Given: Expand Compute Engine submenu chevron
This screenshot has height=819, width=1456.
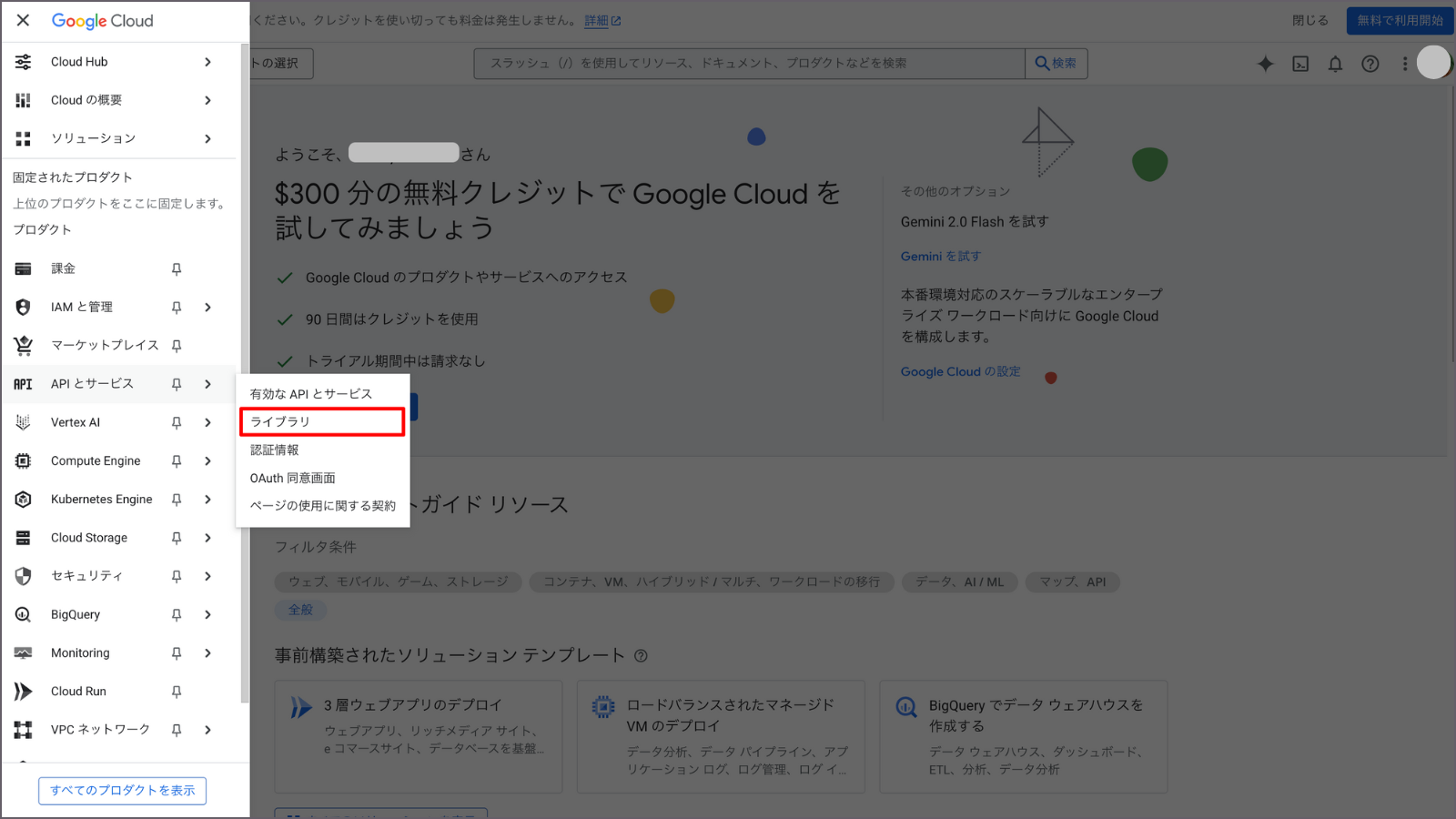Looking at the screenshot, I should coord(207,460).
